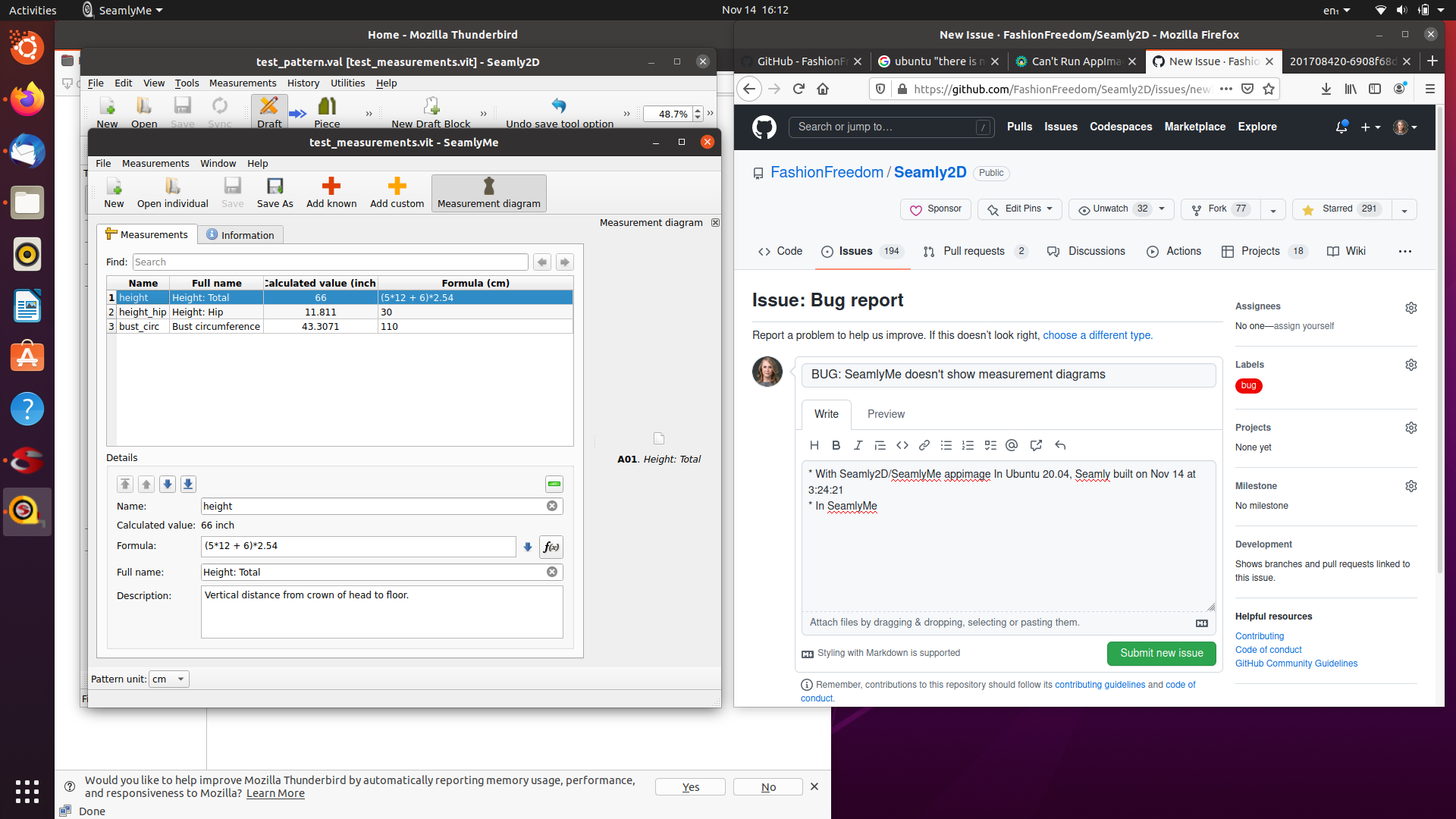Move measurement to top arrow icon
The height and width of the screenshot is (819, 1456).
[125, 484]
